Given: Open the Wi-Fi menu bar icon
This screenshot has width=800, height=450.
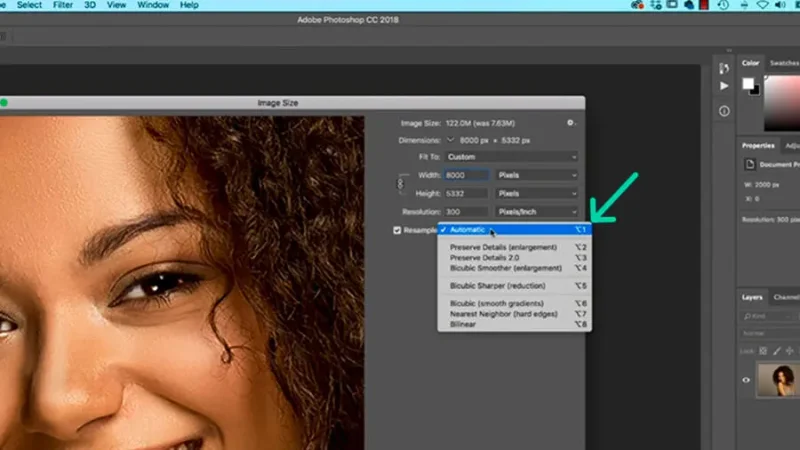Looking at the screenshot, I should [762, 5].
